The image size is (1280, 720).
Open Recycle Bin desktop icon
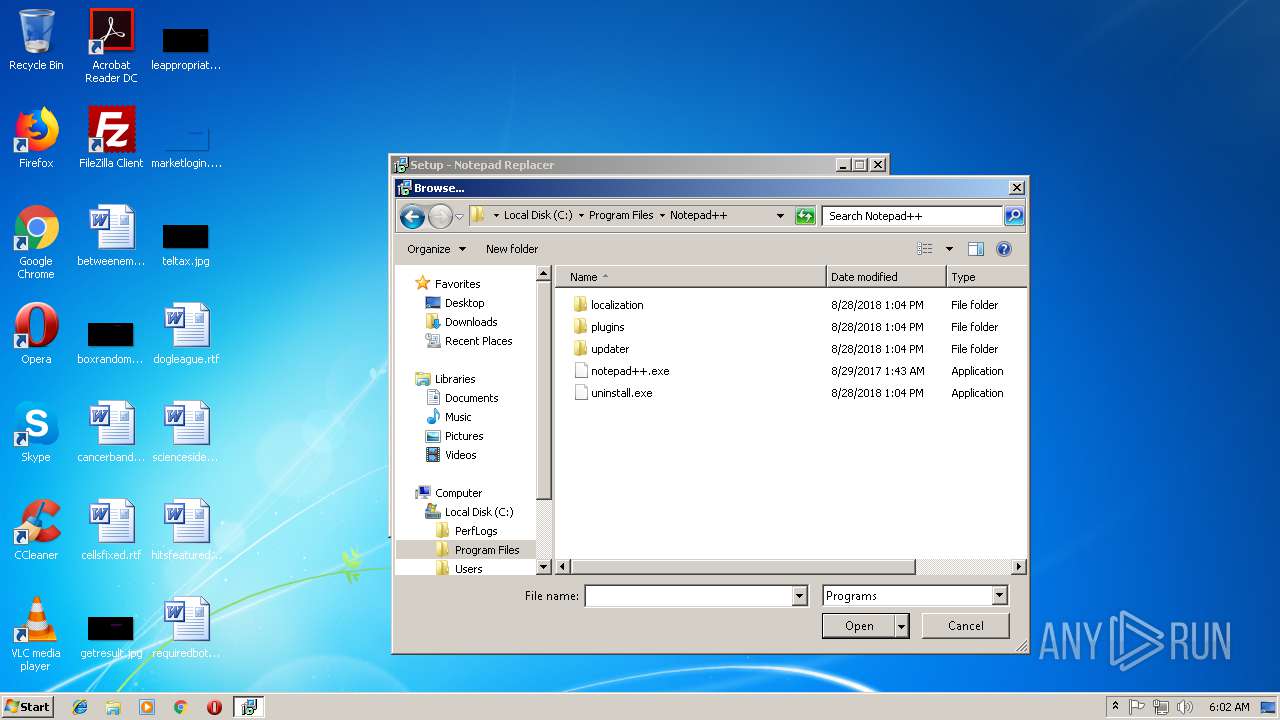tap(36, 40)
